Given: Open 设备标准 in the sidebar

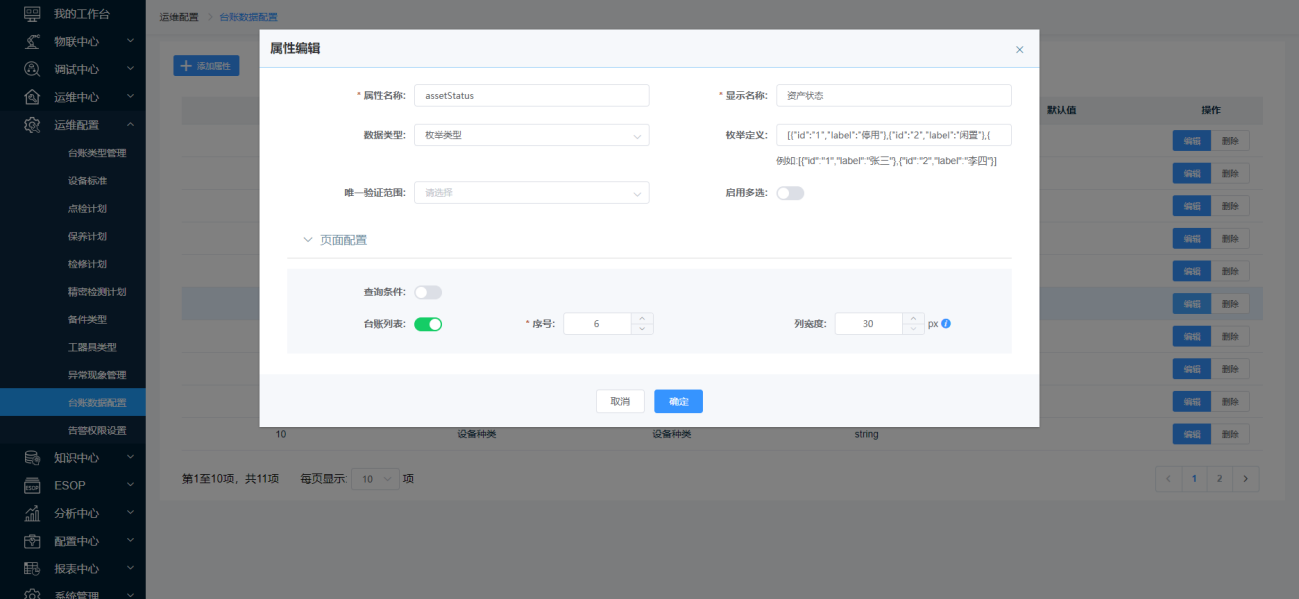Looking at the screenshot, I should tap(87, 181).
